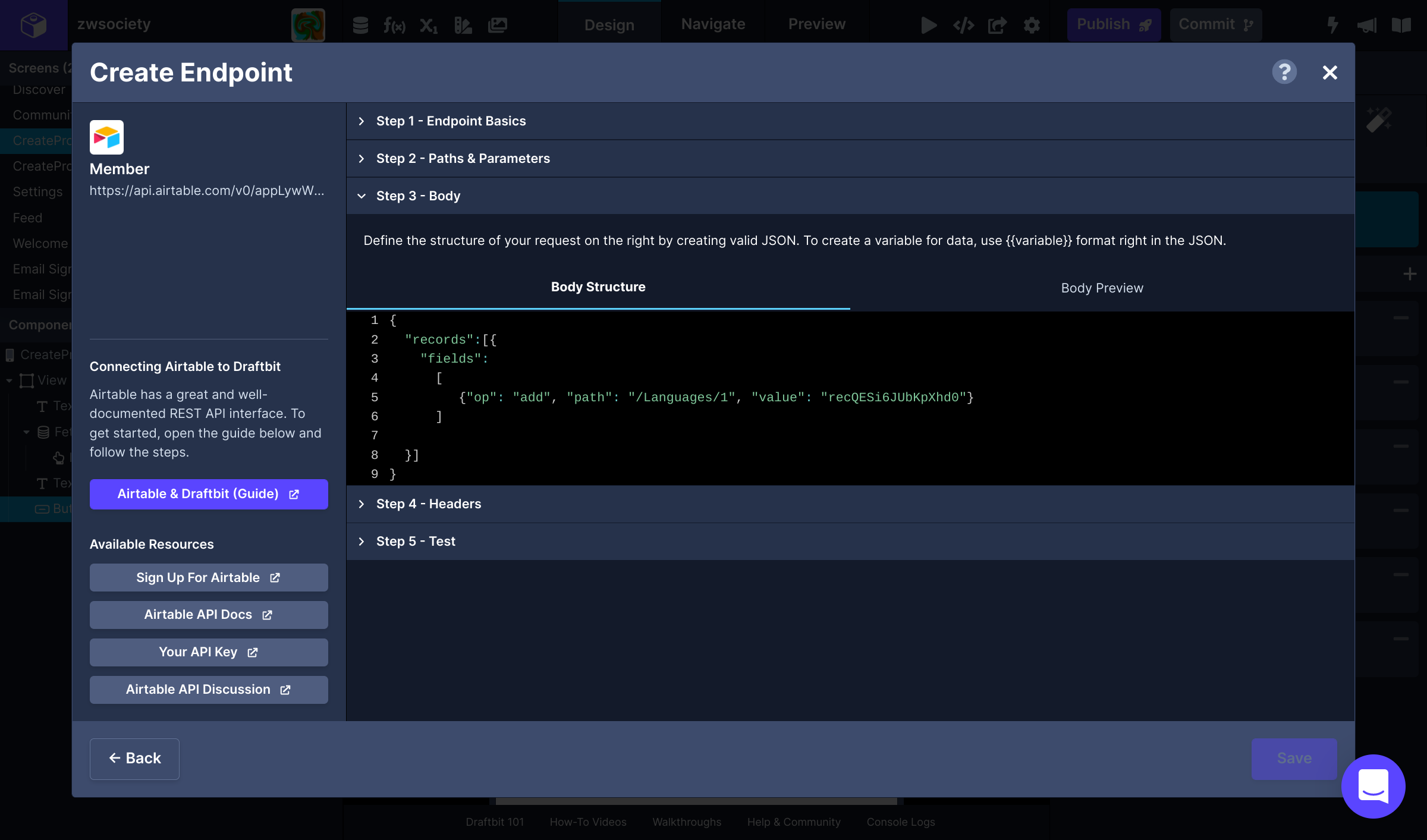Open Airtable API Discussion link
This screenshot has height=840, width=1427.
(209, 690)
